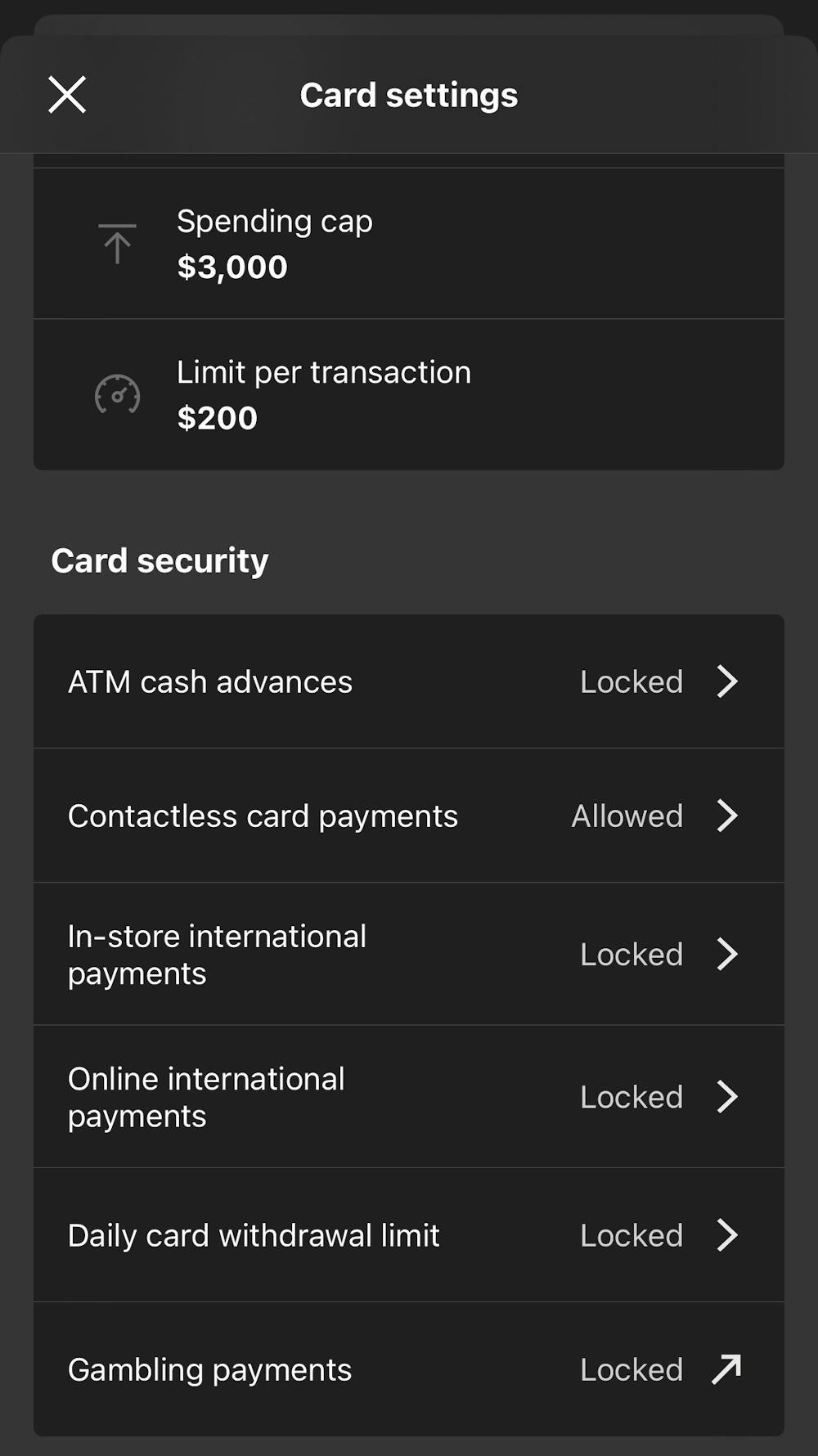
Task: Open the Limit per transaction setting
Action: coord(409,394)
